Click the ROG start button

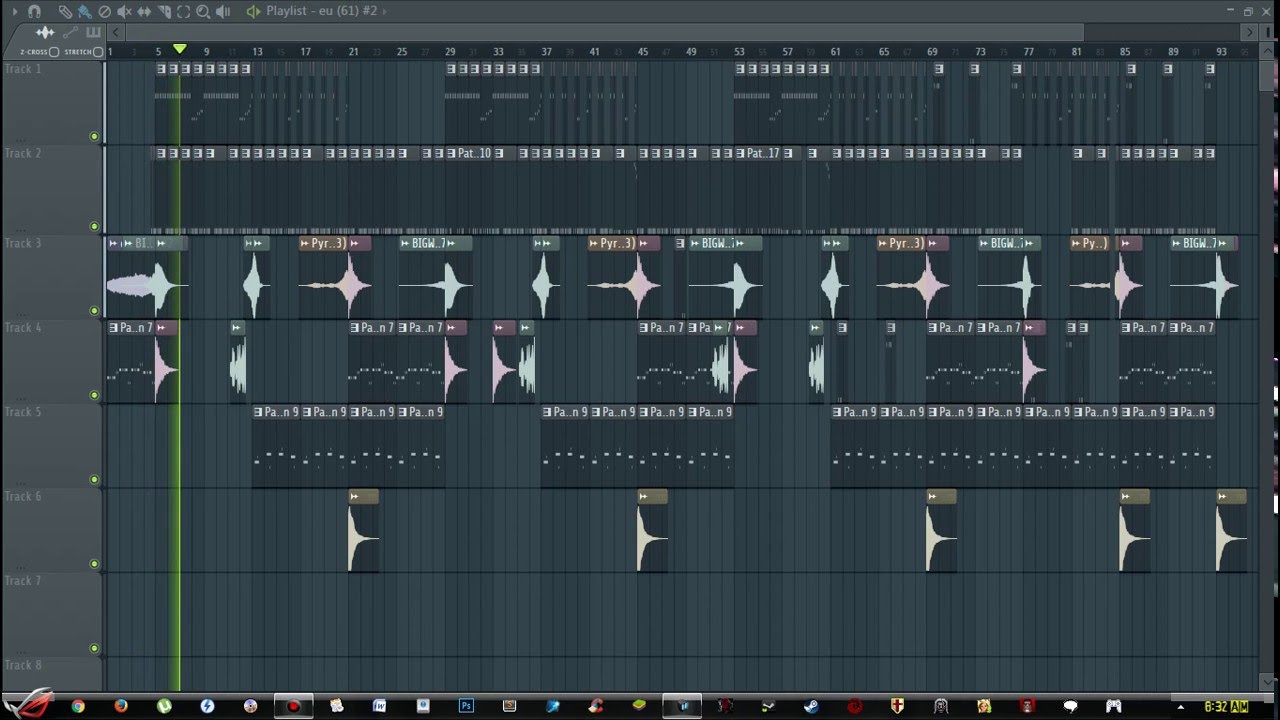(x=27, y=704)
